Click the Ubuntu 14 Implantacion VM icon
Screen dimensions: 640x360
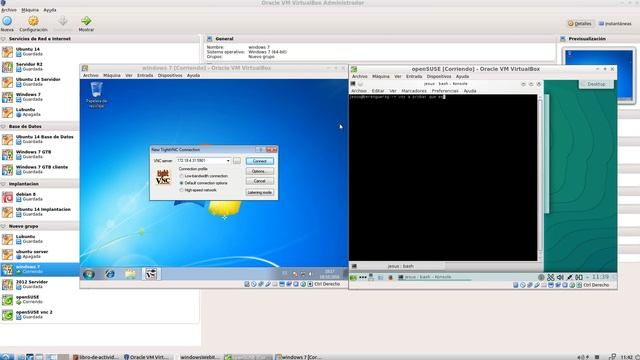[7, 212]
